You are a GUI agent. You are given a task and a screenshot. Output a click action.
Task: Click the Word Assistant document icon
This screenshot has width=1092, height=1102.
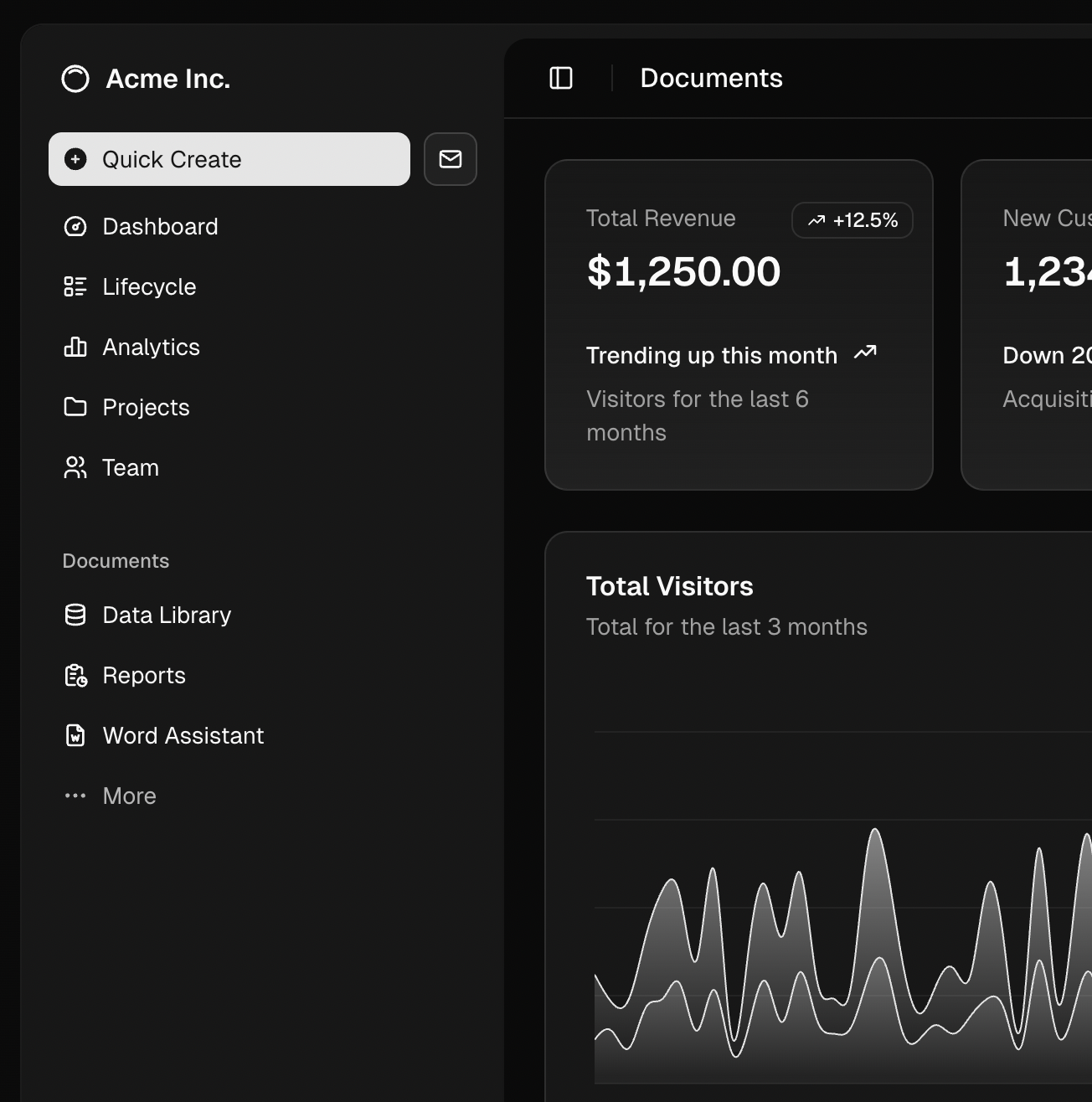click(75, 735)
